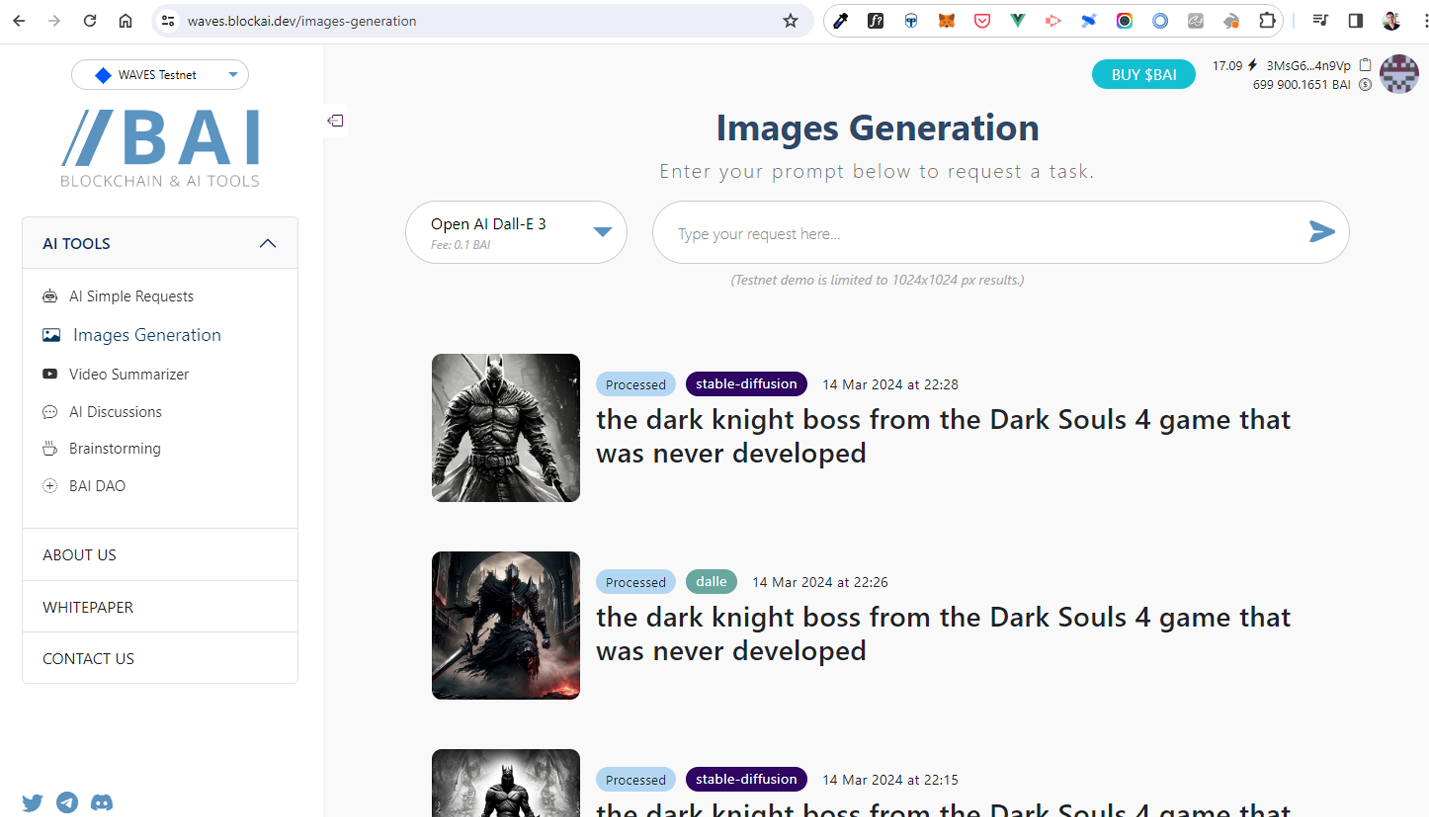Open the blue helmet wallet extension
Image resolution: width=1429 pixels, height=817 pixels.
coord(911,21)
